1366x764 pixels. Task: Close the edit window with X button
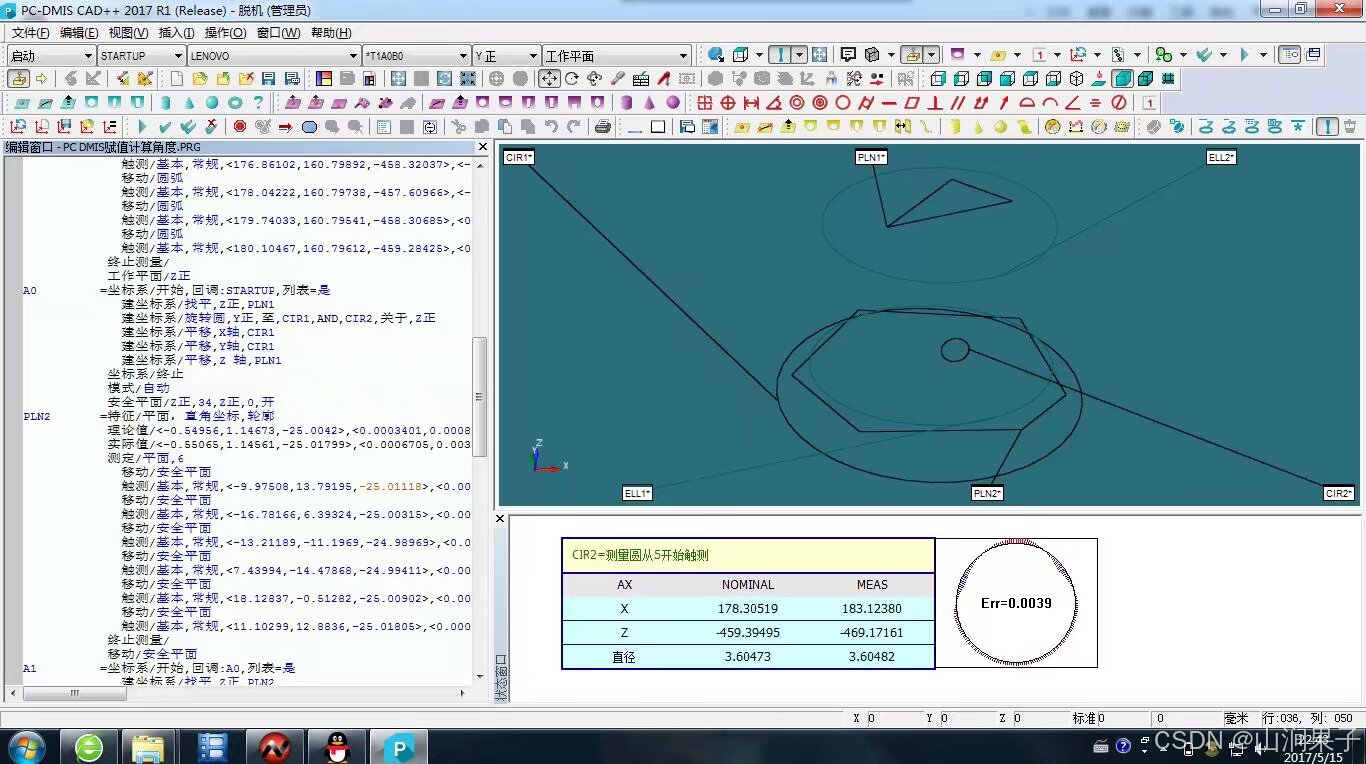click(482, 147)
